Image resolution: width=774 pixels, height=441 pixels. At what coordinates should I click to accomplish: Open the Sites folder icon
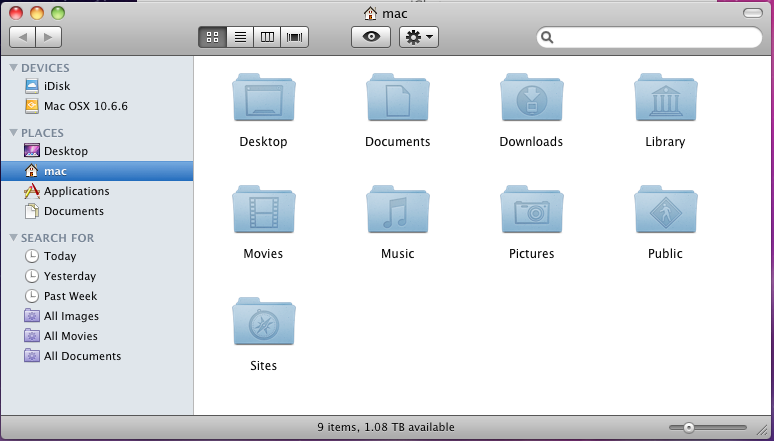264,322
